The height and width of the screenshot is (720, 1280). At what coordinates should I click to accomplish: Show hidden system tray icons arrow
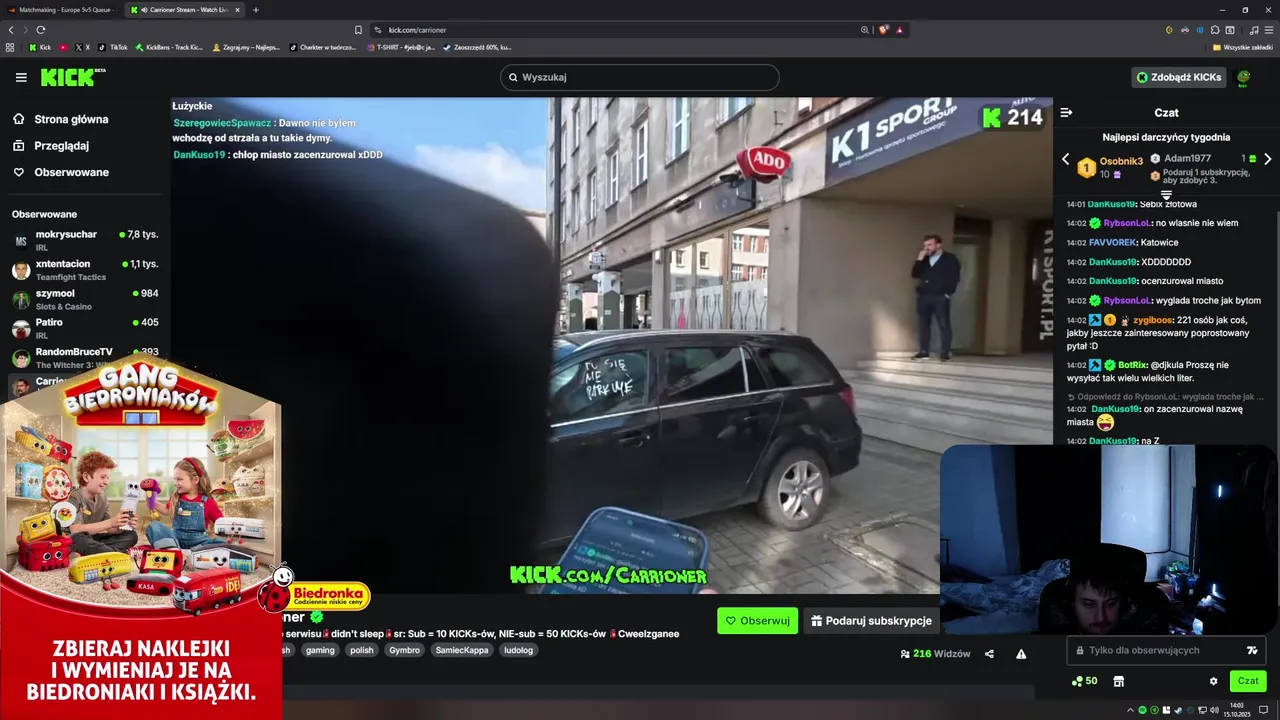(1131, 710)
